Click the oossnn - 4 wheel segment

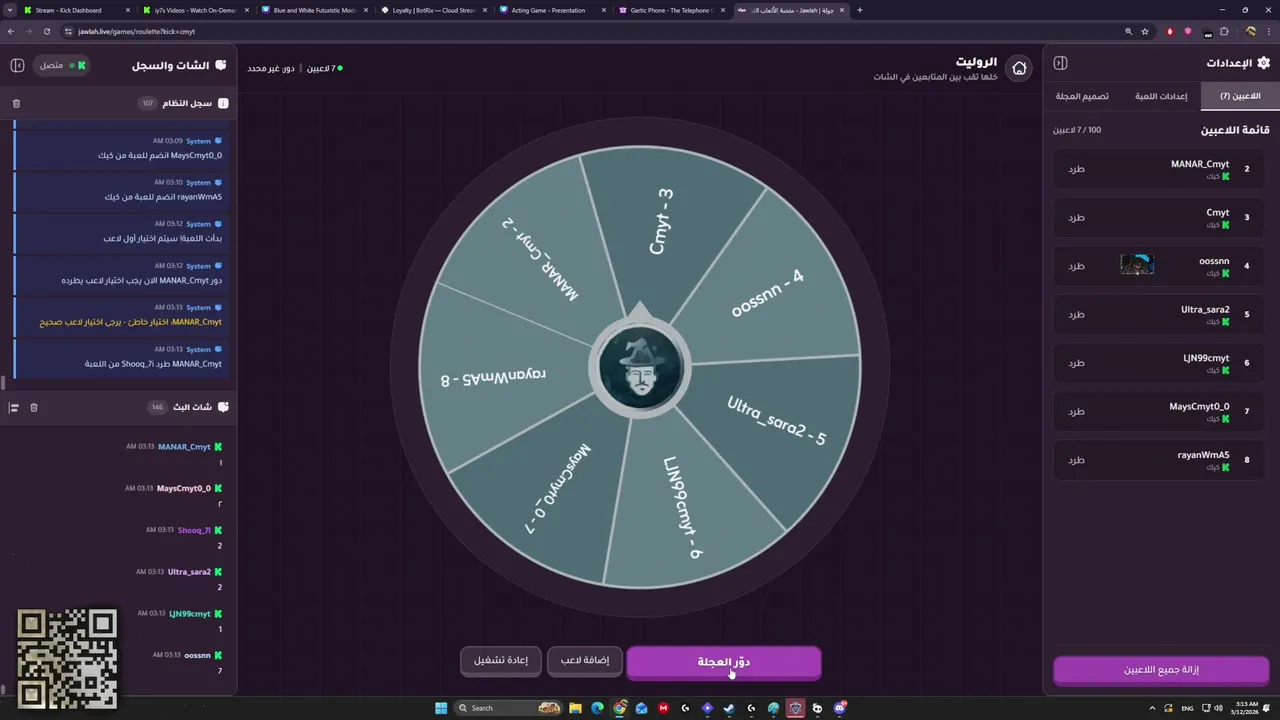point(768,293)
